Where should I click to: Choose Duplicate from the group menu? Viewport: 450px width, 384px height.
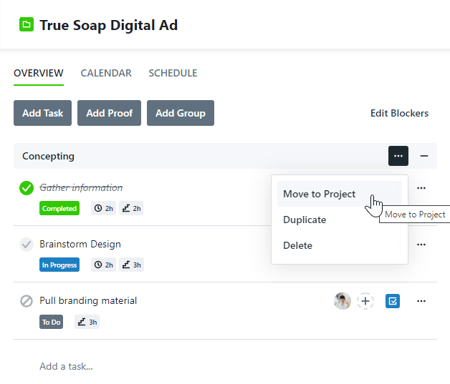pos(339,220)
